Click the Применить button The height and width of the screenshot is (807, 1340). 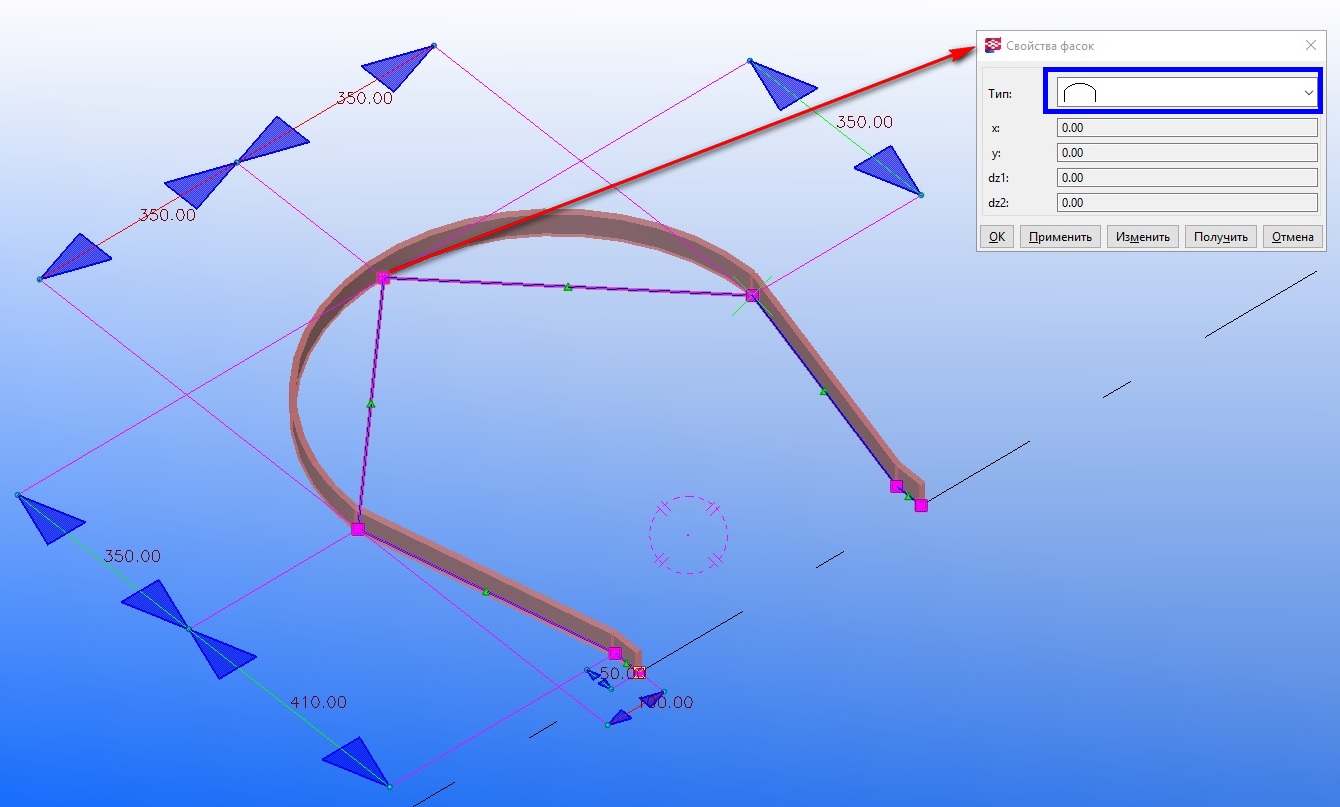point(1060,237)
